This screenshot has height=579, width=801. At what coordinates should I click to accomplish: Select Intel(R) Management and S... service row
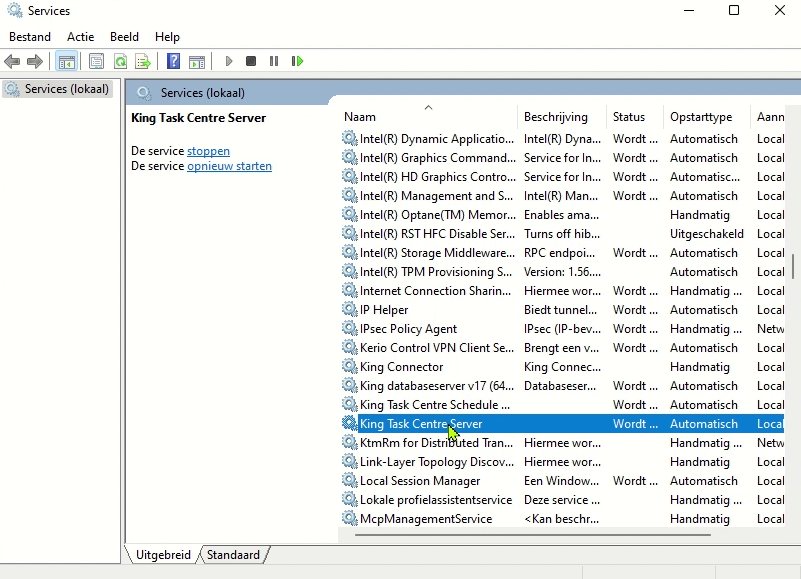[562, 195]
